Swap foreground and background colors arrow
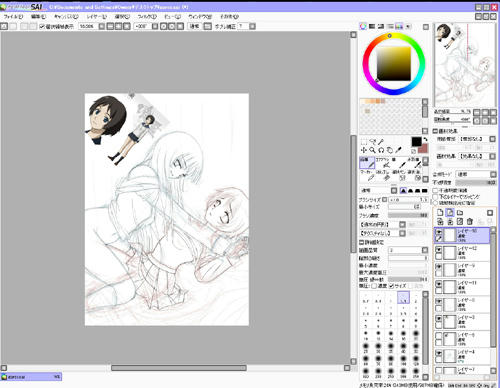 (426, 139)
